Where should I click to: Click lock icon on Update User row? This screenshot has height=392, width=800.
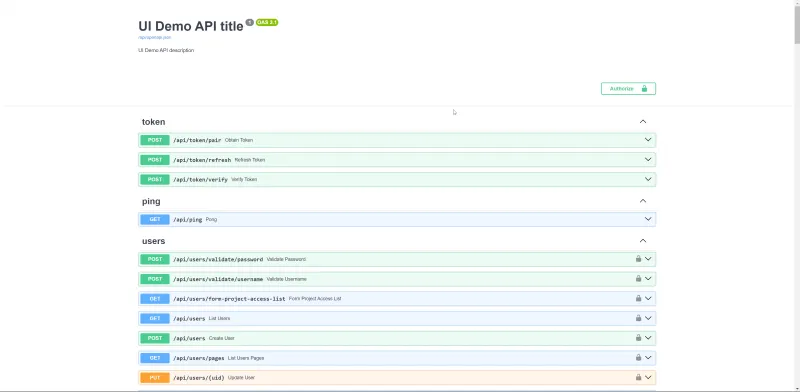(x=638, y=378)
